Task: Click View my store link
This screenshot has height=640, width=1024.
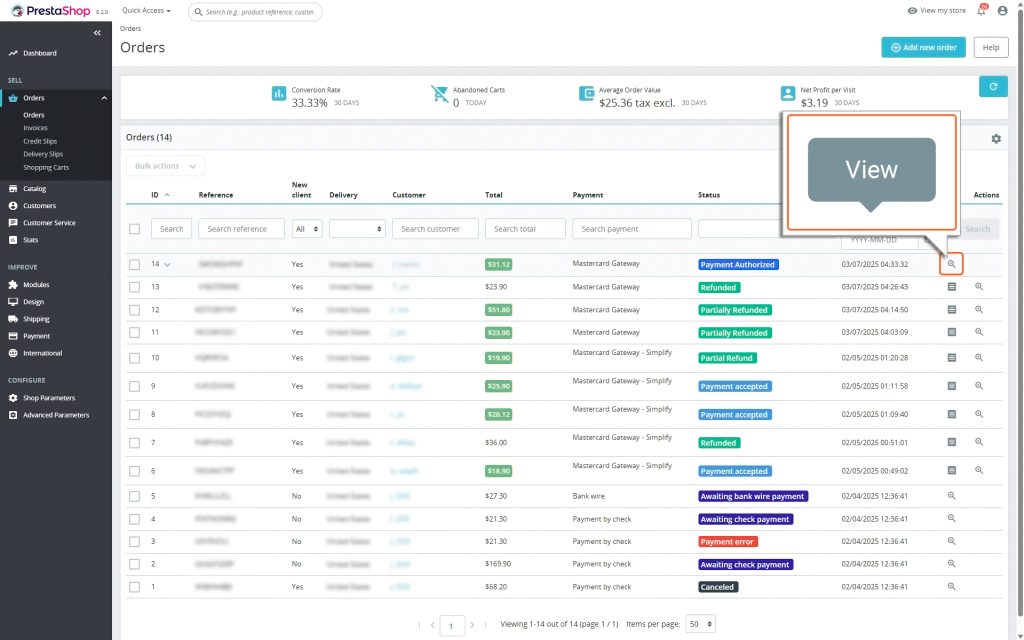Action: pyautogui.click(x=936, y=10)
